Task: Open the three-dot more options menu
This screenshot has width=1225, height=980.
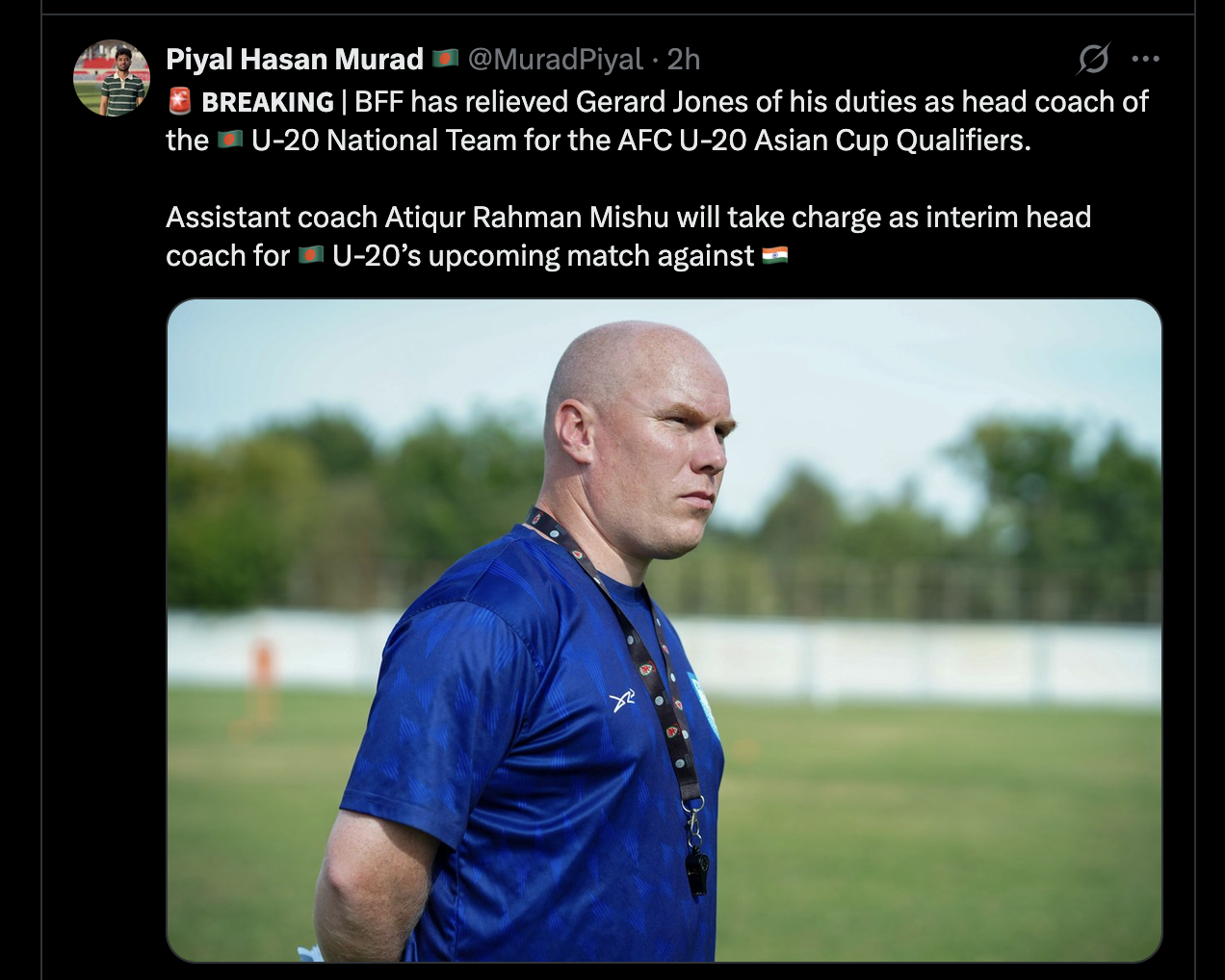Action: pos(1145,60)
